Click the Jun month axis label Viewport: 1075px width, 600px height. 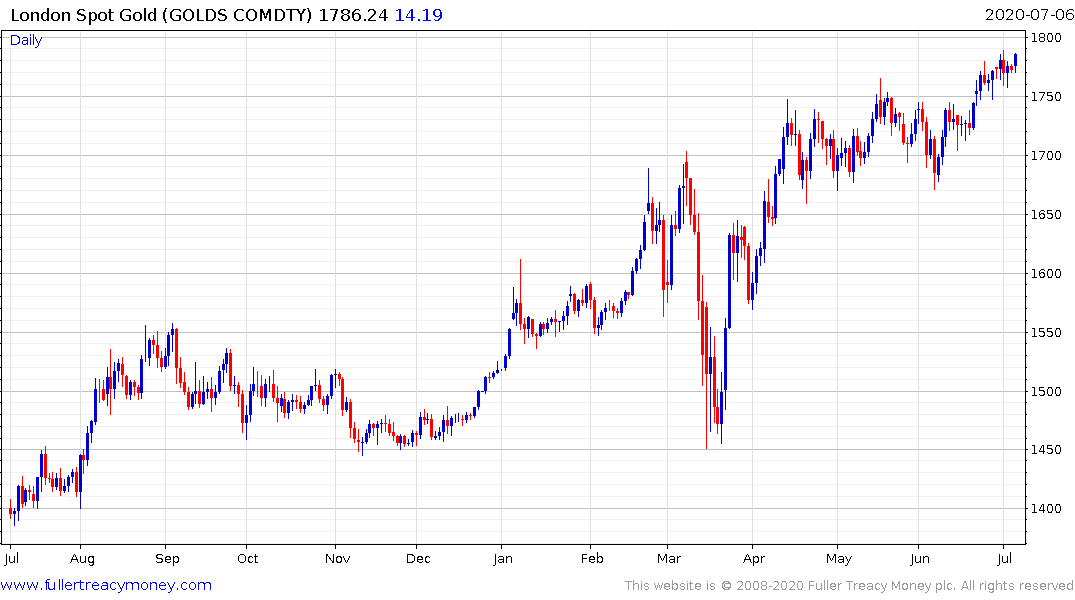[920, 559]
